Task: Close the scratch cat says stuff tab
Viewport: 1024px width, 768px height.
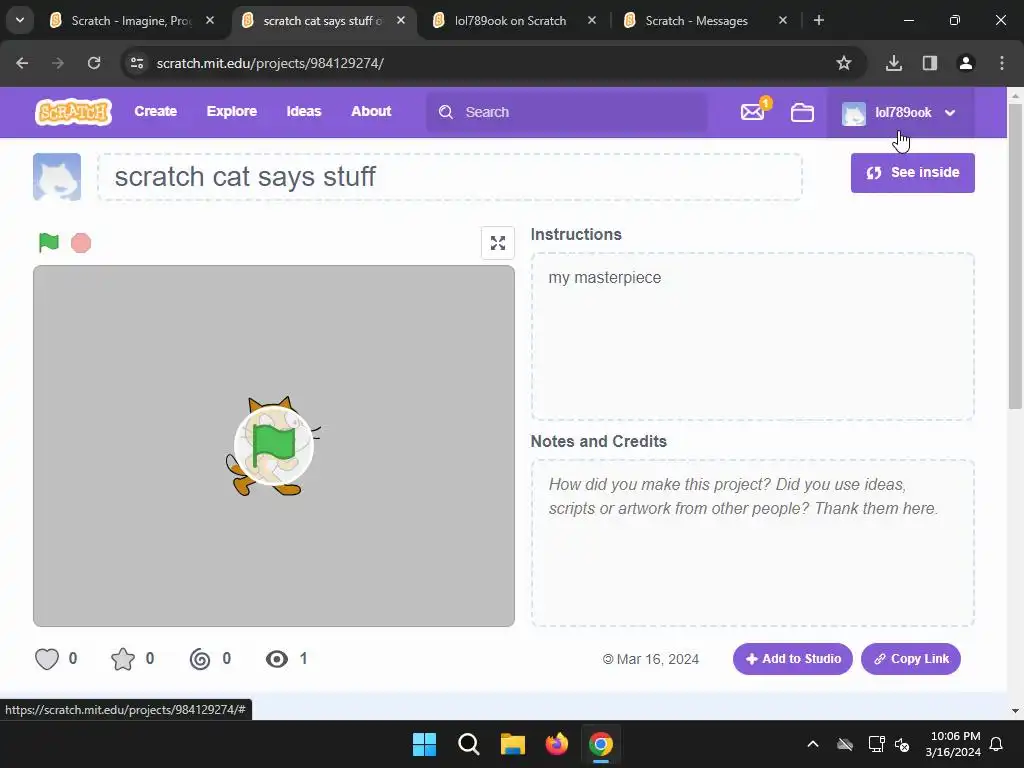Action: pyautogui.click(x=401, y=20)
